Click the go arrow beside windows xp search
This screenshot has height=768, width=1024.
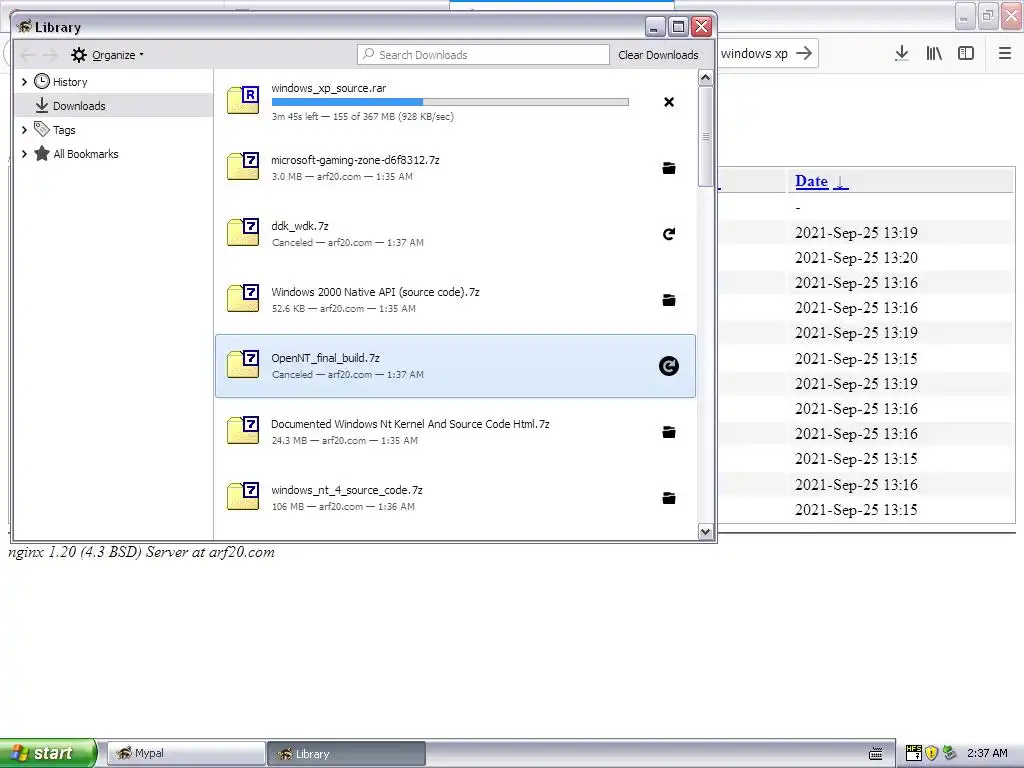(x=805, y=54)
